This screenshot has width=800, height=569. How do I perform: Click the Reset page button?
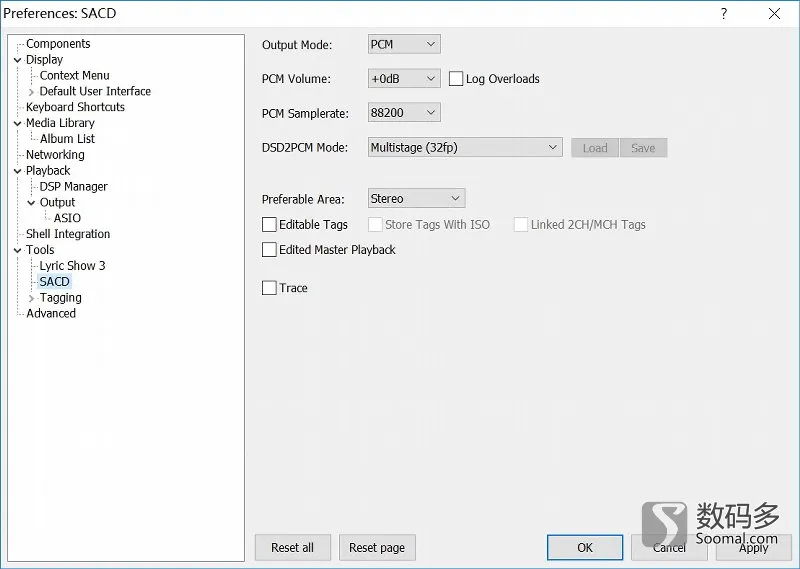[377, 548]
